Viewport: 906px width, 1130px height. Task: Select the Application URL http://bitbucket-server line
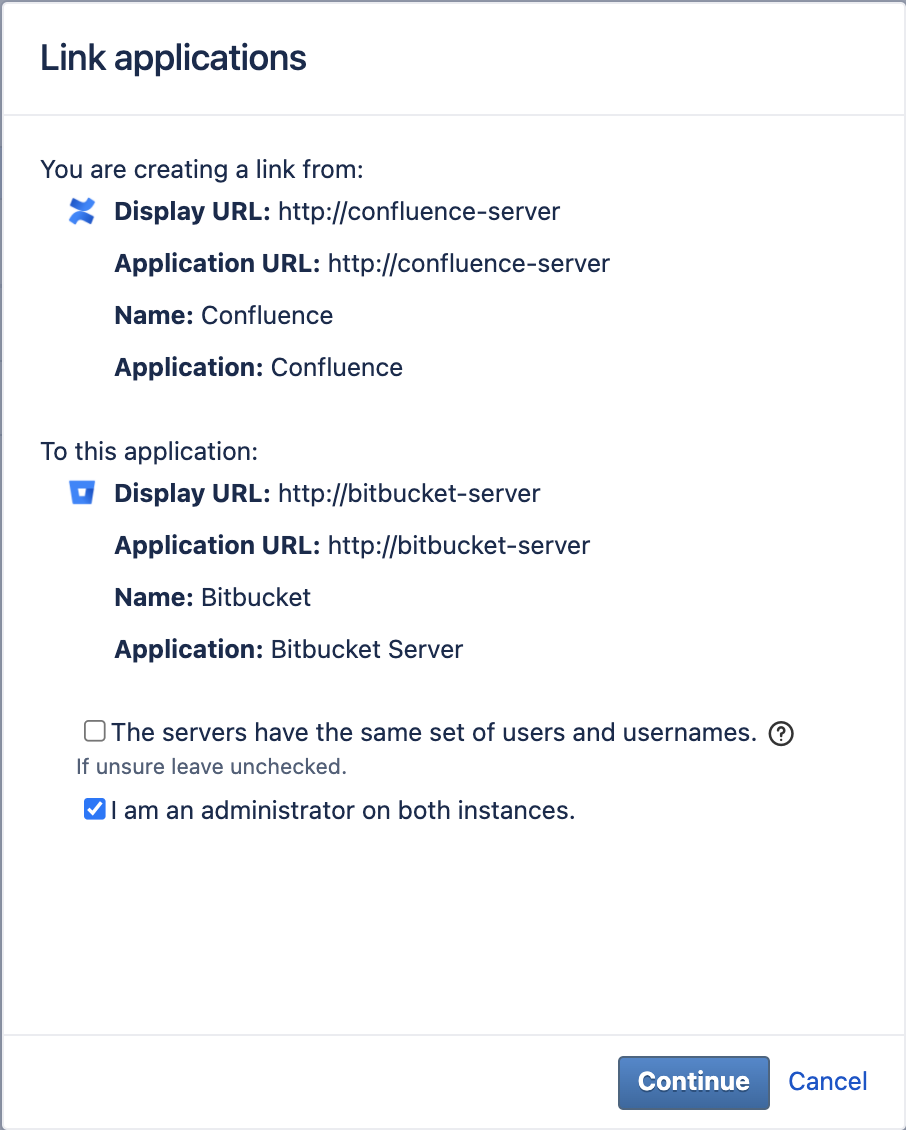point(352,546)
